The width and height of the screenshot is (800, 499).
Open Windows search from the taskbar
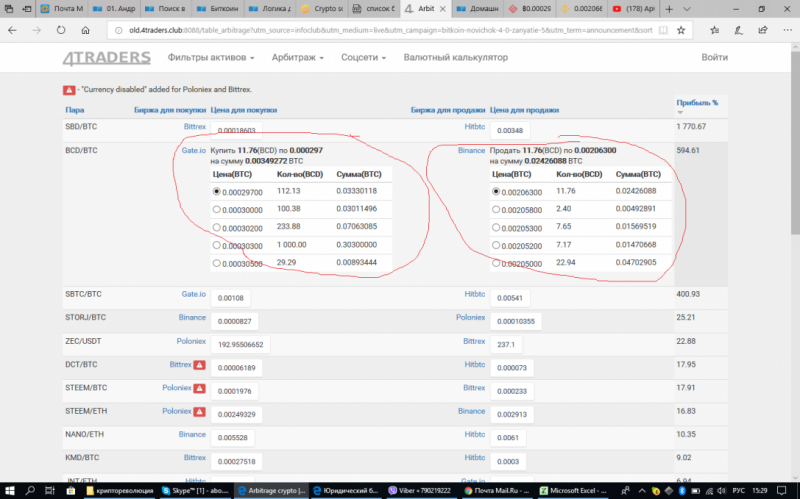(30, 490)
